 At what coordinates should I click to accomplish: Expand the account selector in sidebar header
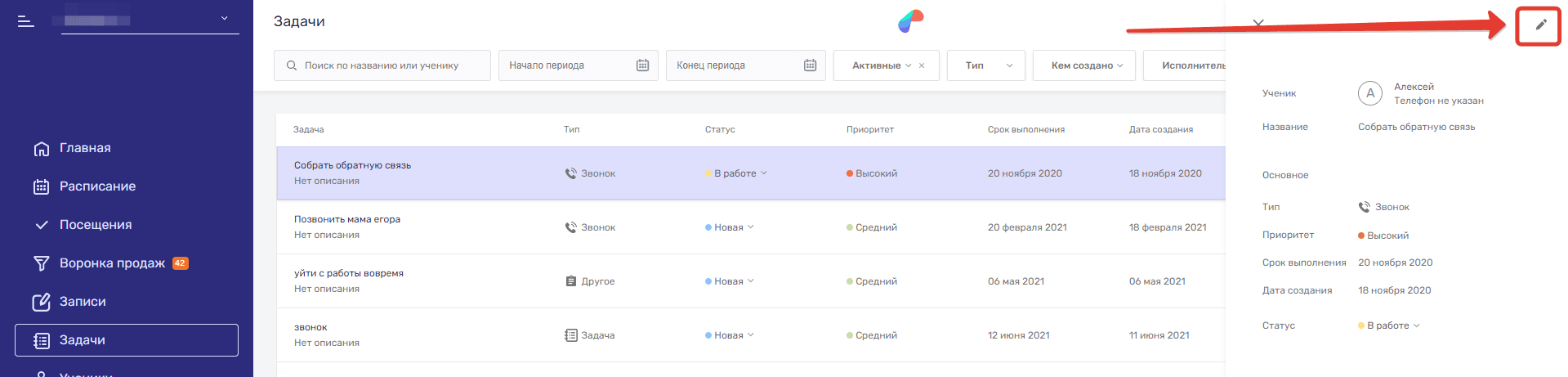click(x=224, y=18)
